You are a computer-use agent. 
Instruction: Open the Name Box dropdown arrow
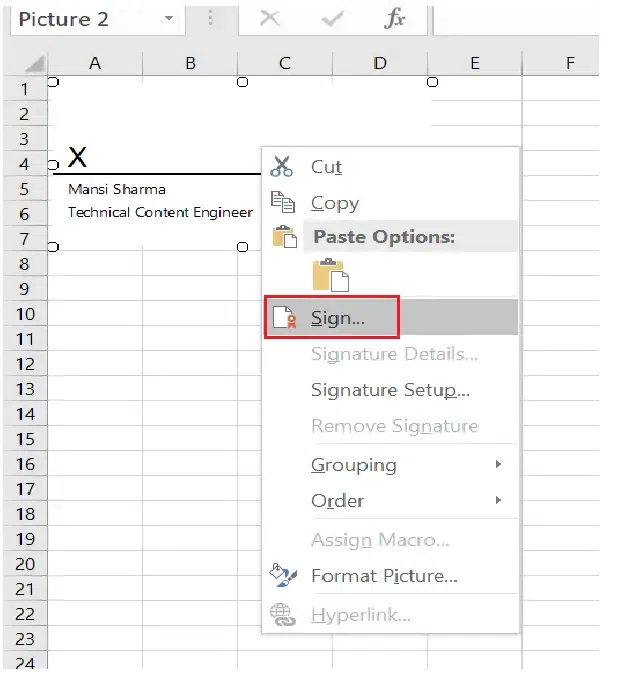coord(167,19)
